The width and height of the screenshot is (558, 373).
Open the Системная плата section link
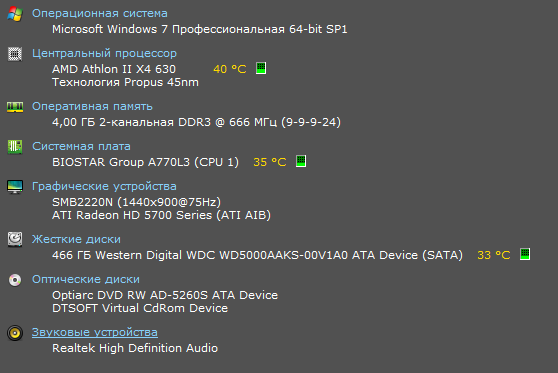(81, 146)
